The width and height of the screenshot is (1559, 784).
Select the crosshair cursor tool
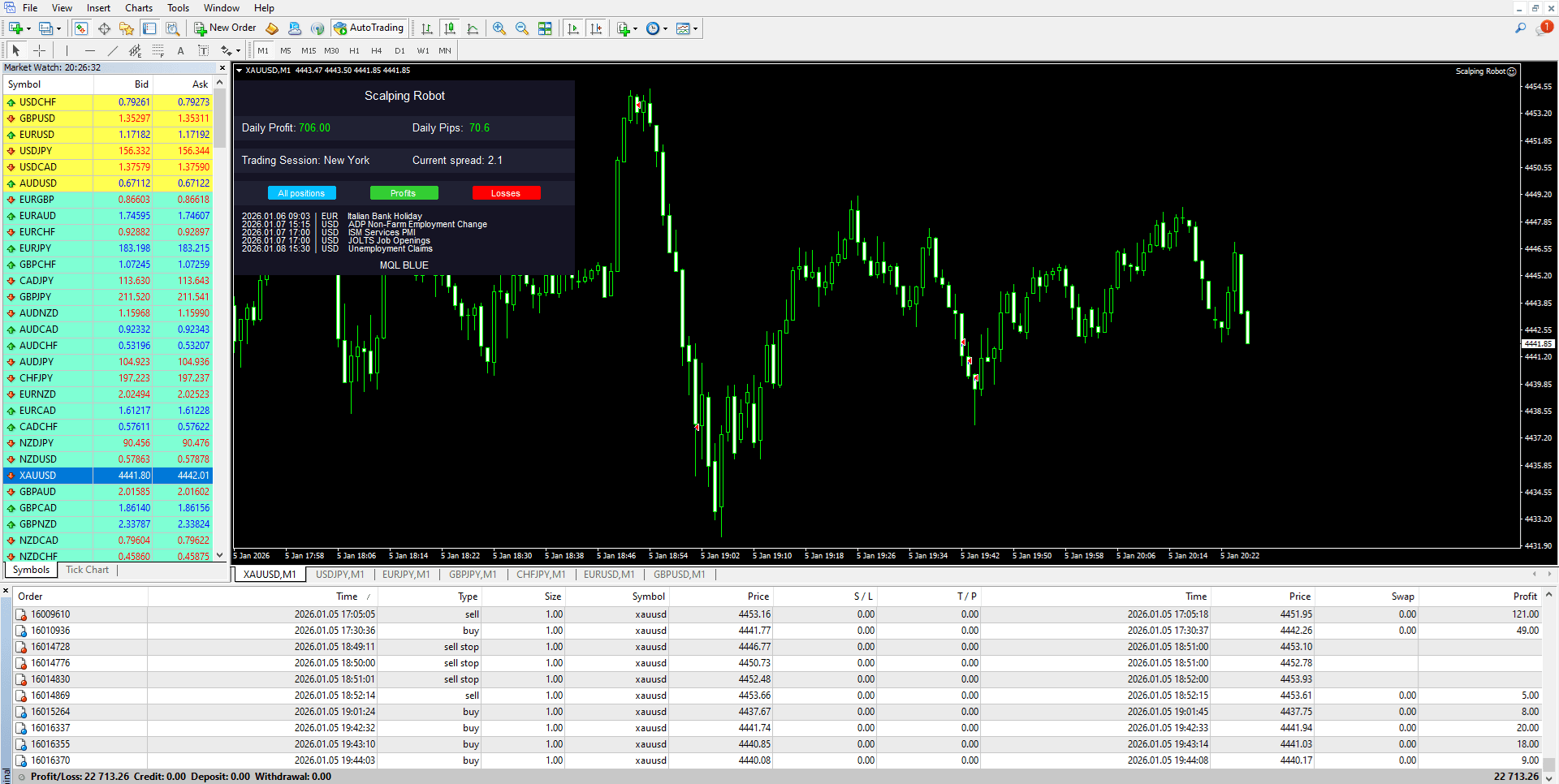[x=39, y=50]
